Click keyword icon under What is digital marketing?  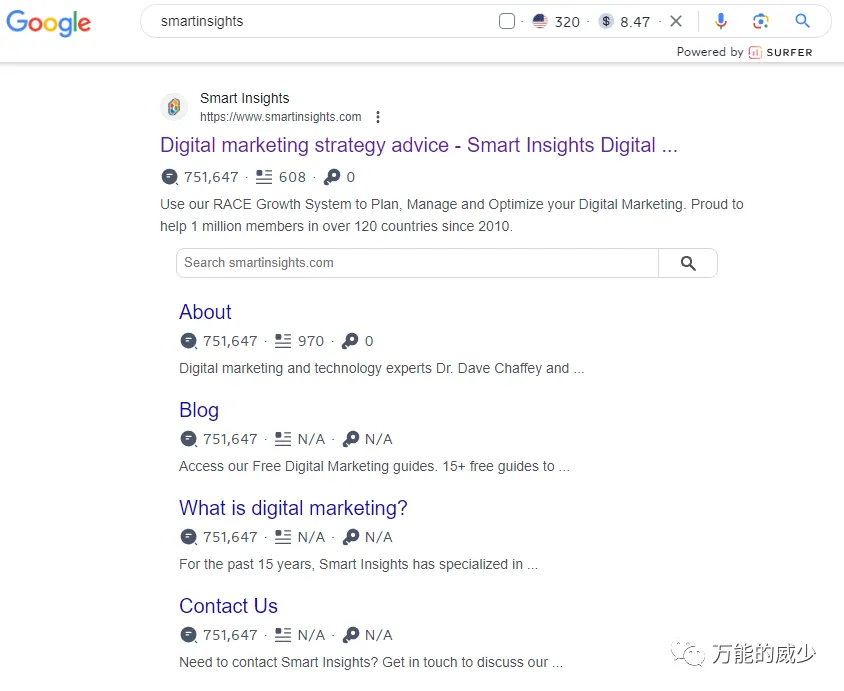coord(351,537)
